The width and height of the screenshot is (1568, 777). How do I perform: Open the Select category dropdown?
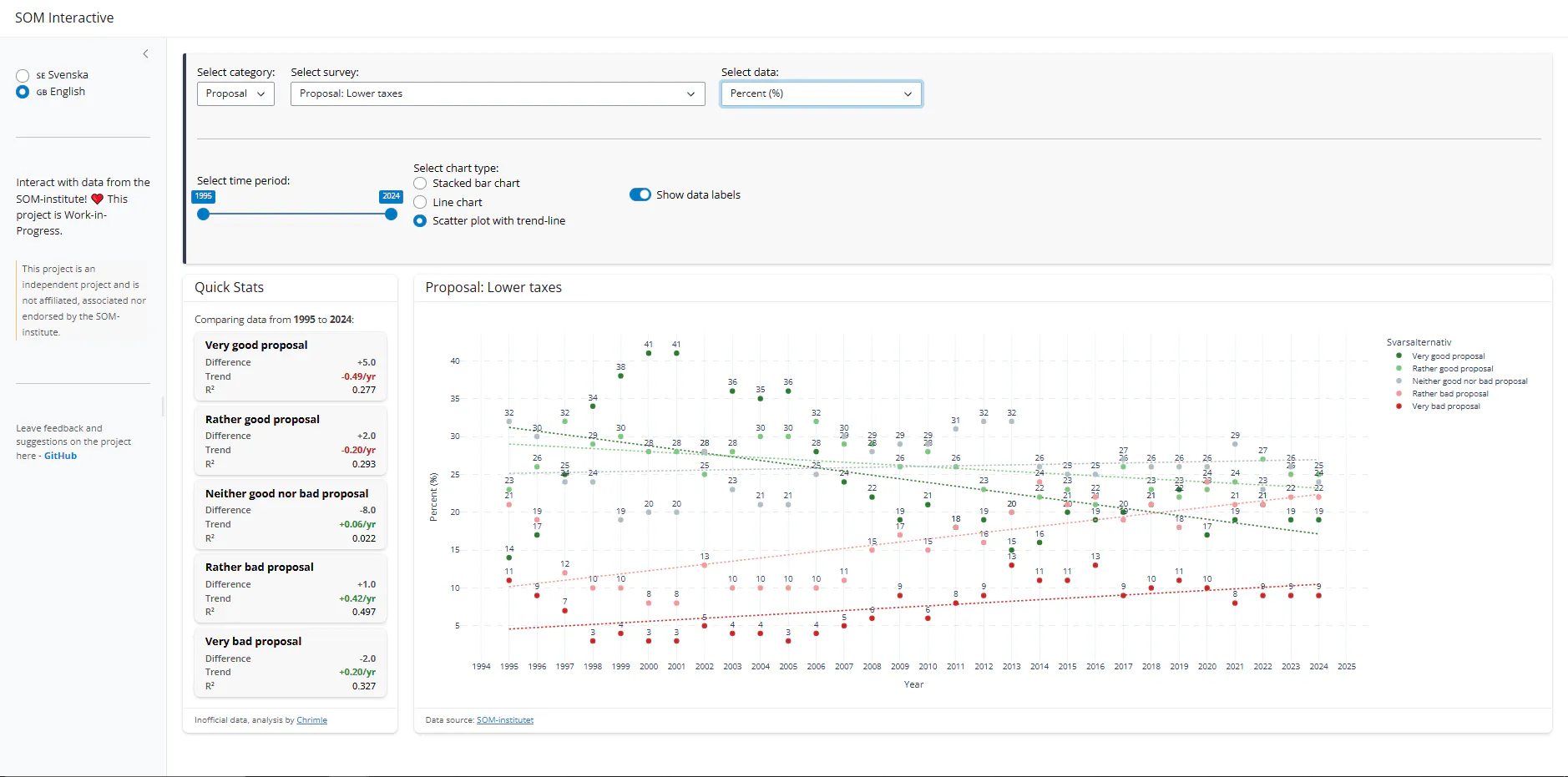[x=235, y=93]
